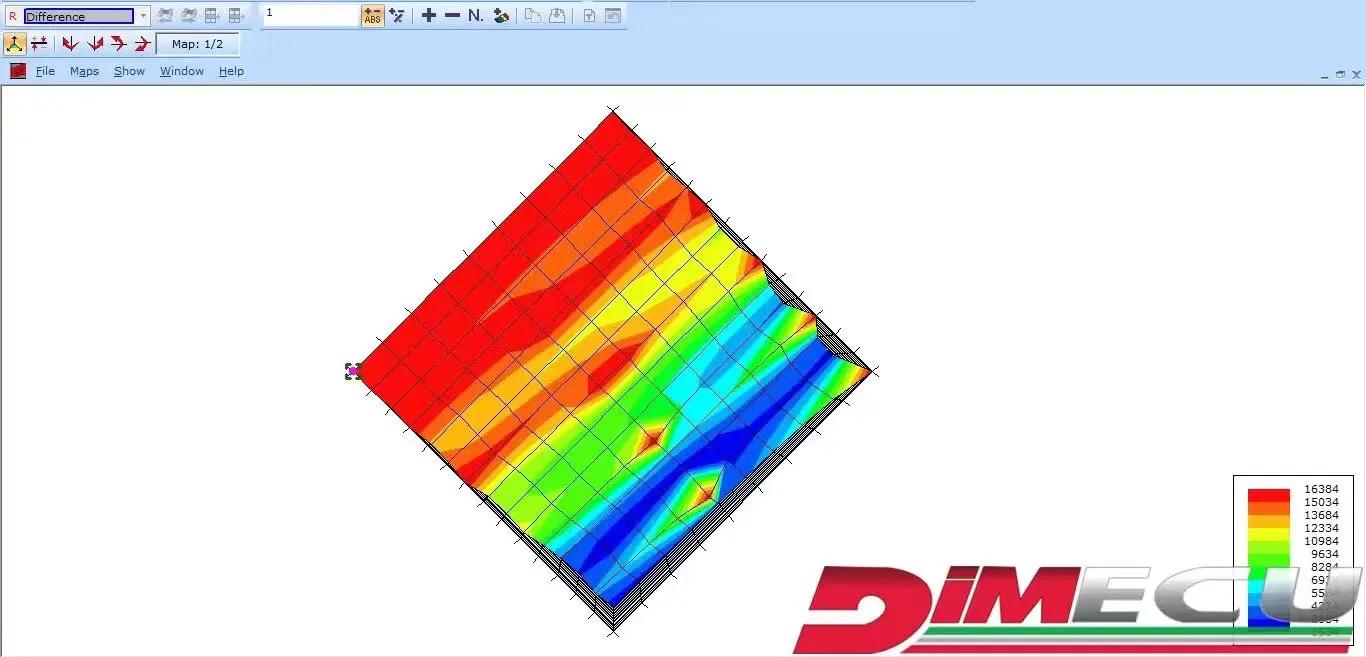Click the second grayed link icon after dropdown
The height and width of the screenshot is (657, 1366).
[x=188, y=16]
